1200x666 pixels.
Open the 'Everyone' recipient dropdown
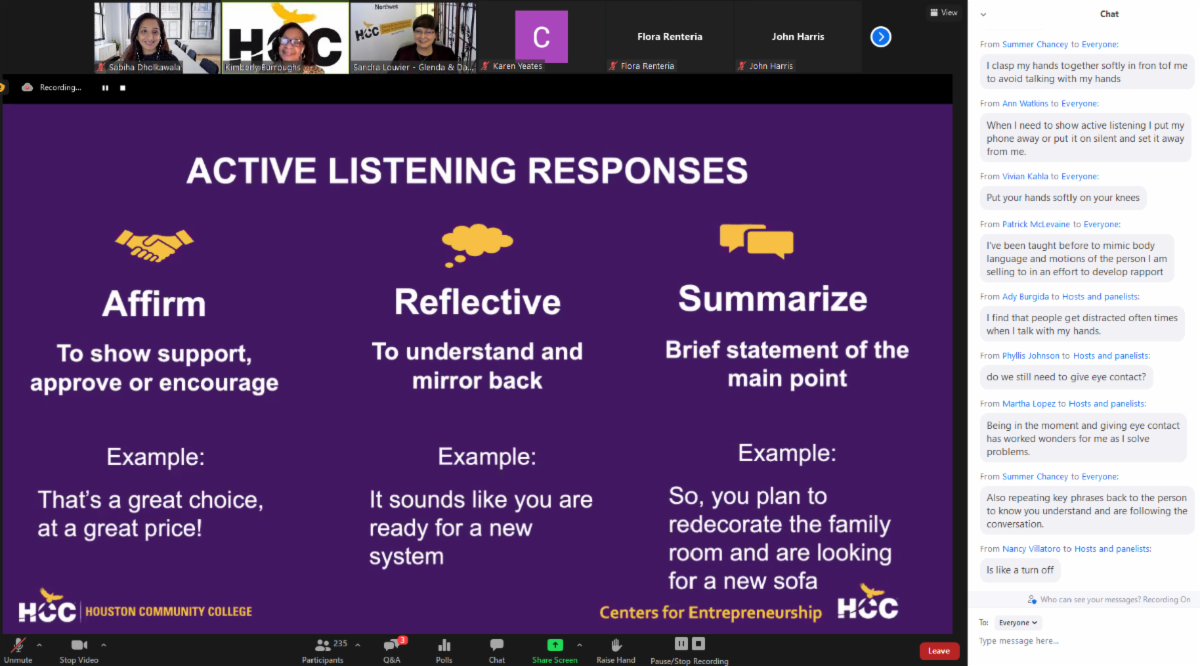pos(1019,622)
